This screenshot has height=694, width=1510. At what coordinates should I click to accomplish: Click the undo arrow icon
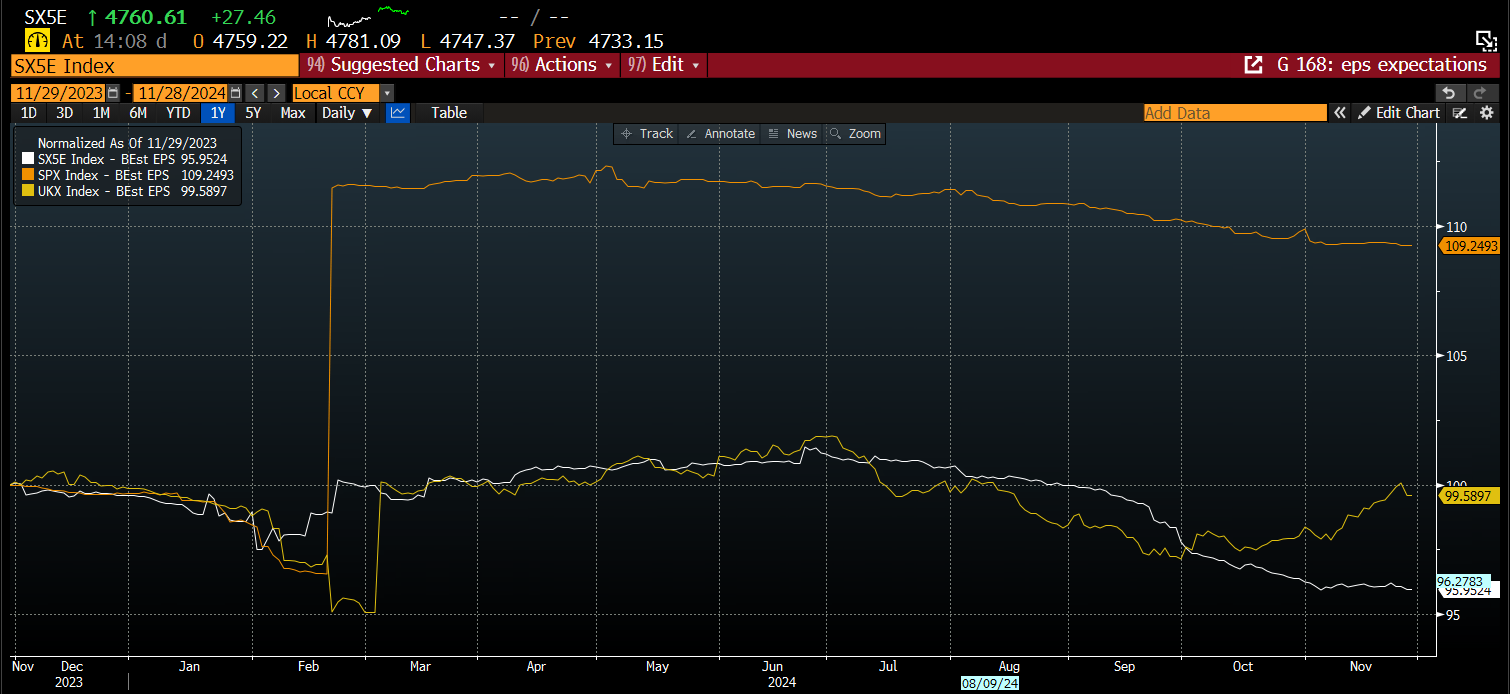(x=1449, y=93)
